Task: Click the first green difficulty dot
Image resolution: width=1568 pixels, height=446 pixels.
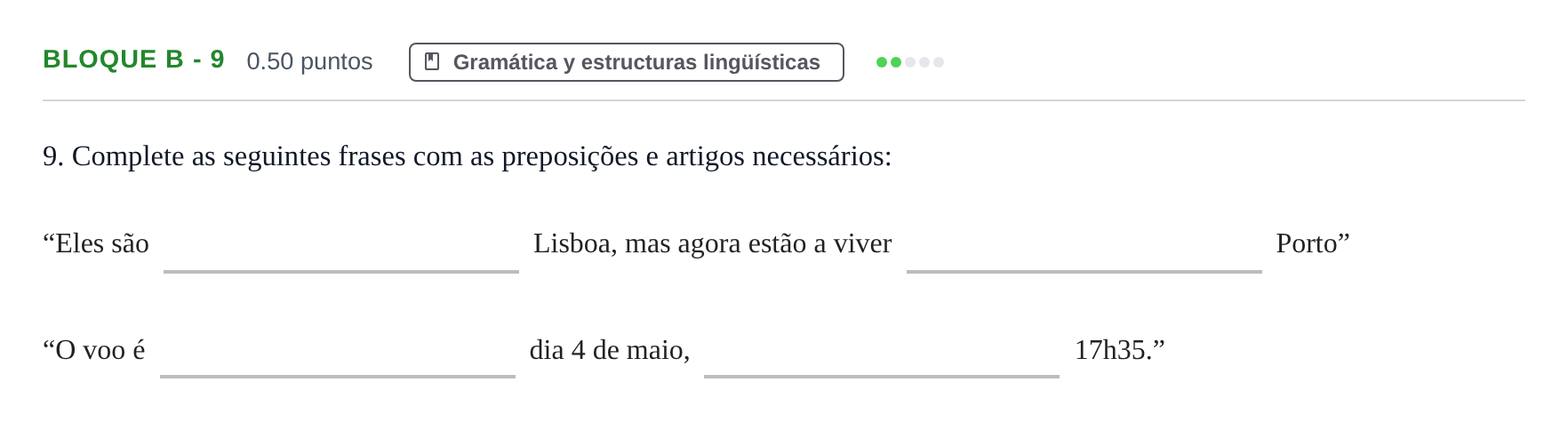Action: [882, 62]
